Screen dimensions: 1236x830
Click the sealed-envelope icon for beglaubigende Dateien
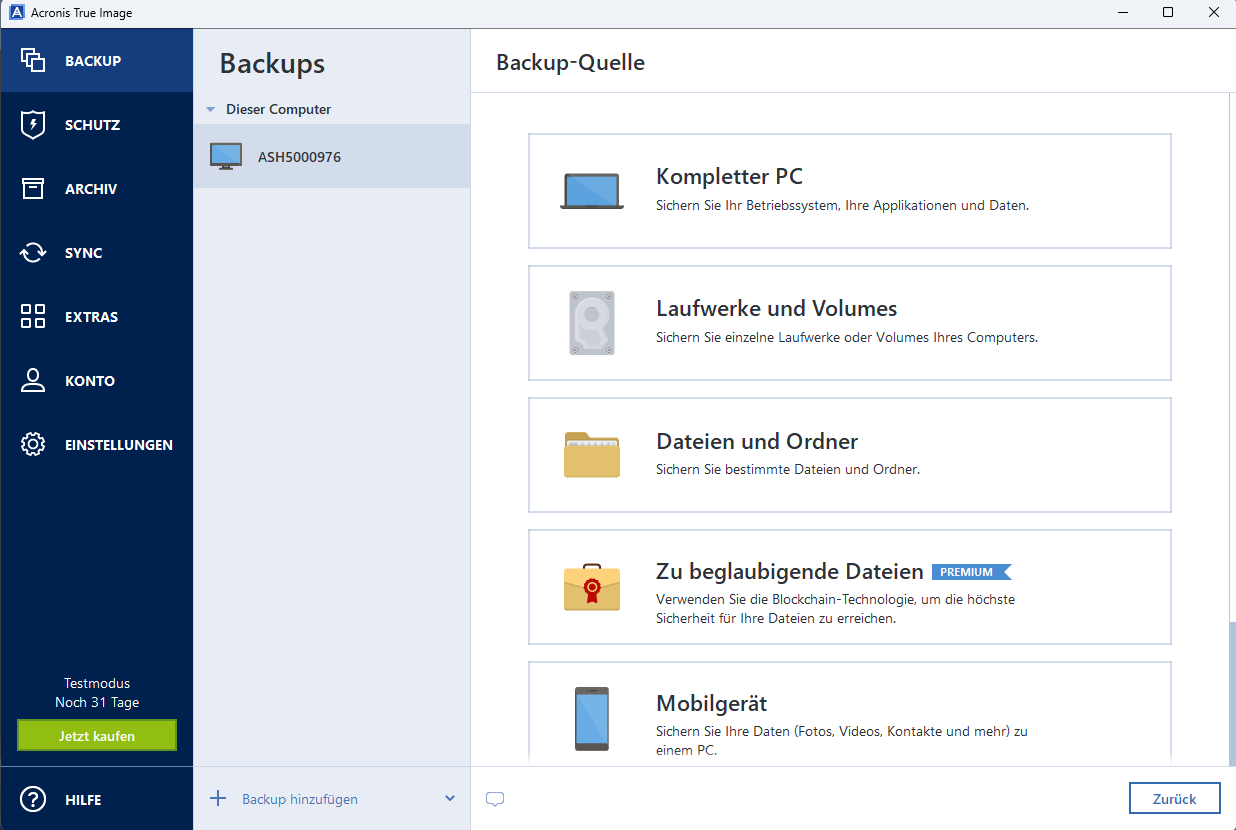591,587
